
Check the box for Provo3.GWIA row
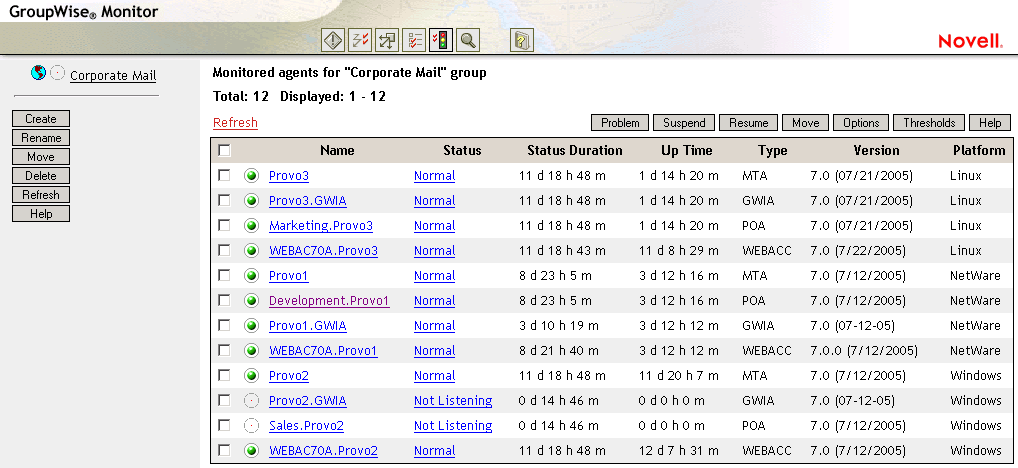(224, 201)
